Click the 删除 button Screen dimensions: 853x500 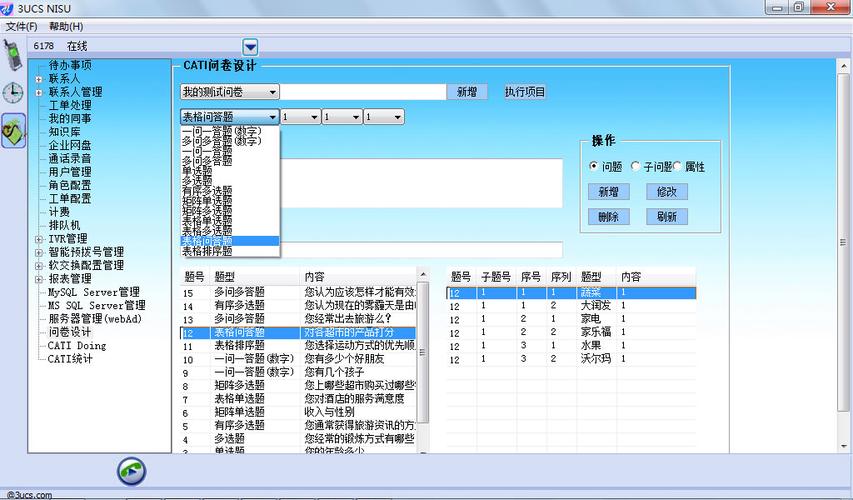coord(609,217)
